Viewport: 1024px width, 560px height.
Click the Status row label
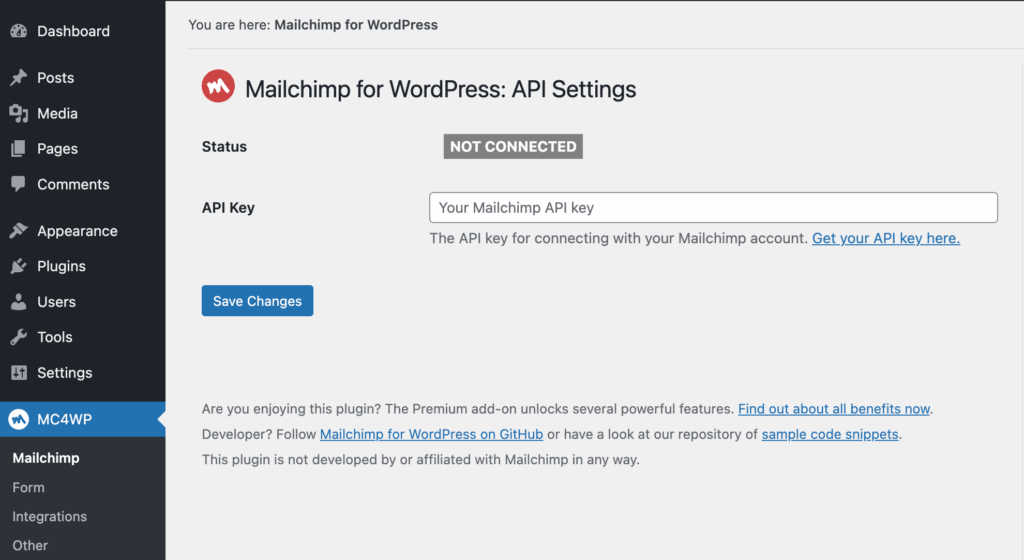coord(224,147)
